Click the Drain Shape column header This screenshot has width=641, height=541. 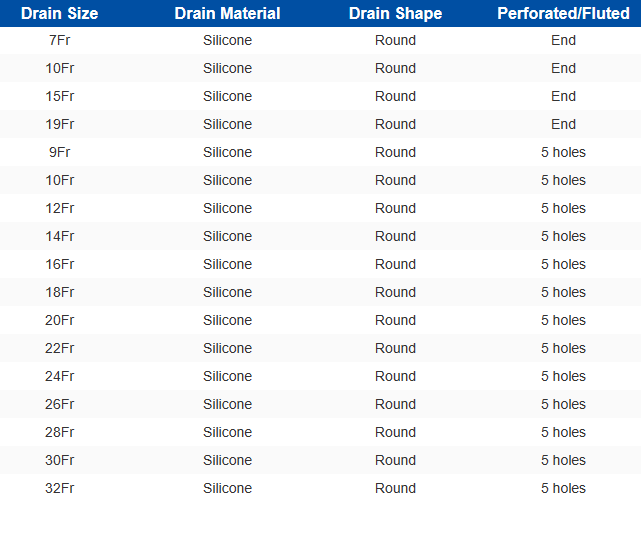coord(395,14)
